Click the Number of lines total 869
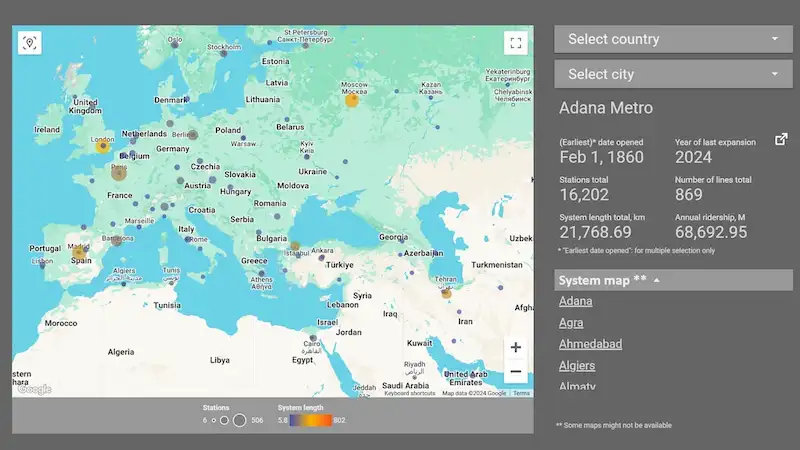The height and width of the screenshot is (450, 800). 689,195
